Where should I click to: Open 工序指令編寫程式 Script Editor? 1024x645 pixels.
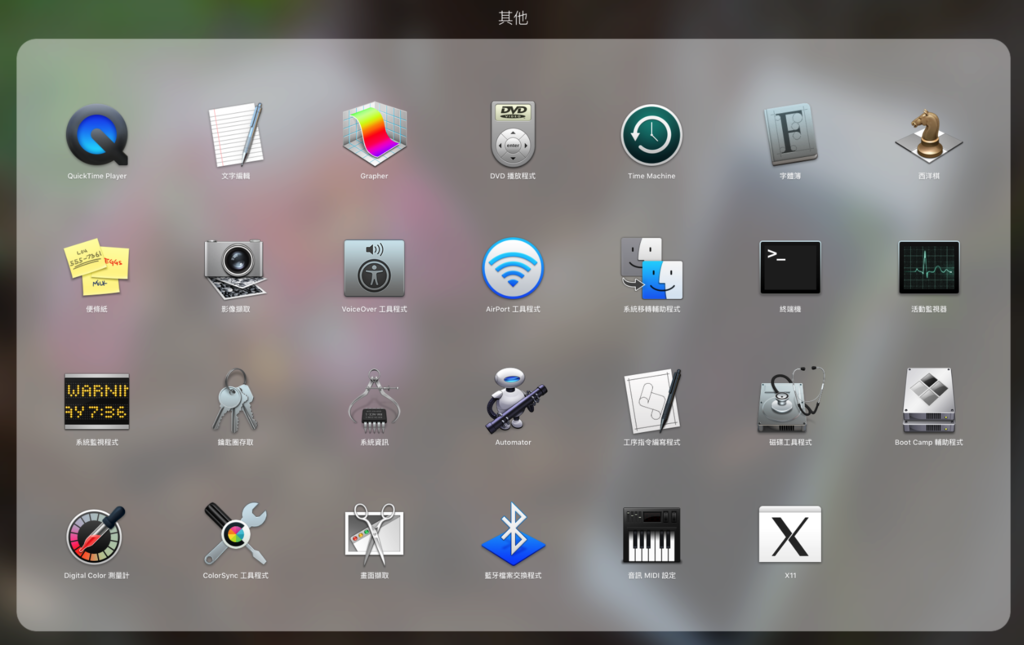tap(652, 401)
